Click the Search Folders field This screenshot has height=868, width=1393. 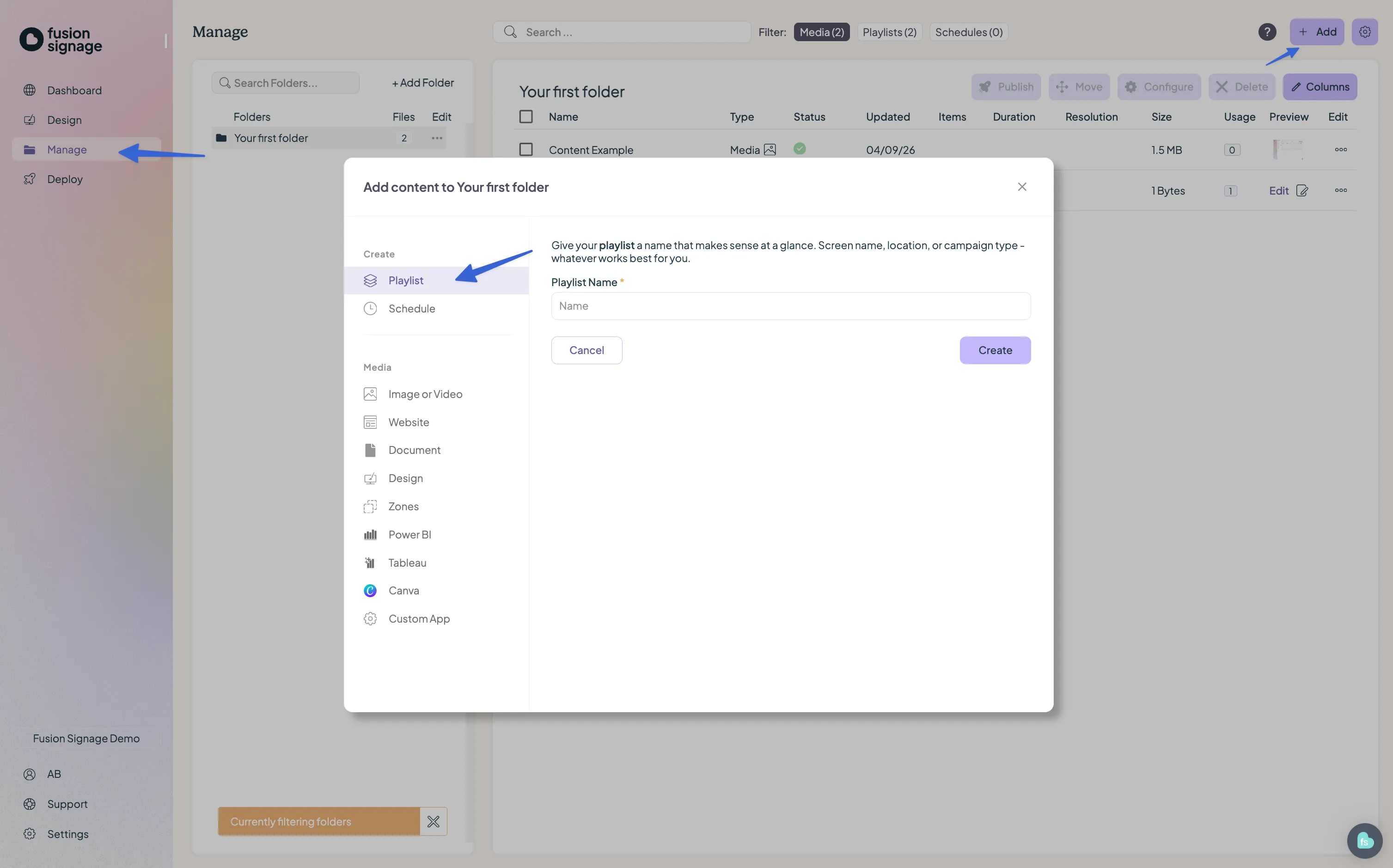[x=285, y=83]
